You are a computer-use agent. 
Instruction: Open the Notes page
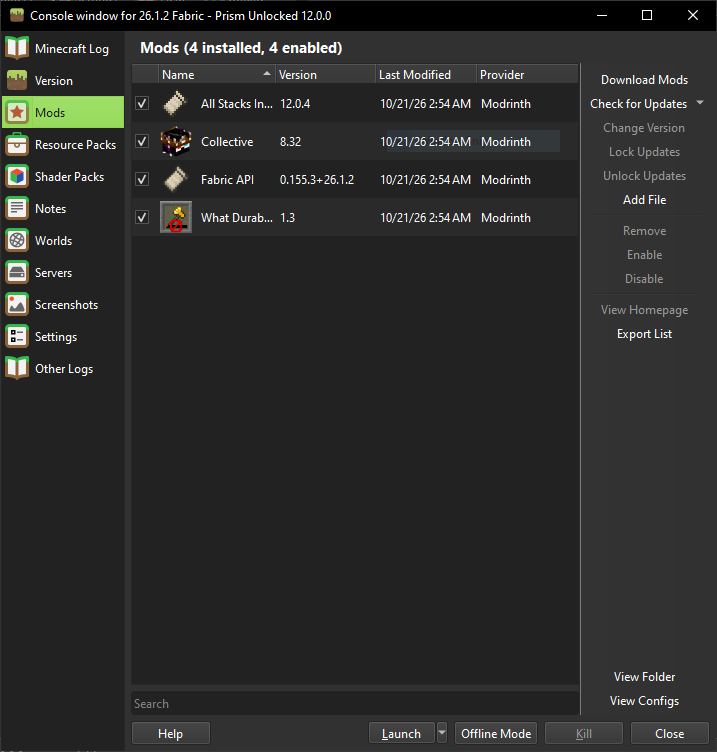(63, 209)
